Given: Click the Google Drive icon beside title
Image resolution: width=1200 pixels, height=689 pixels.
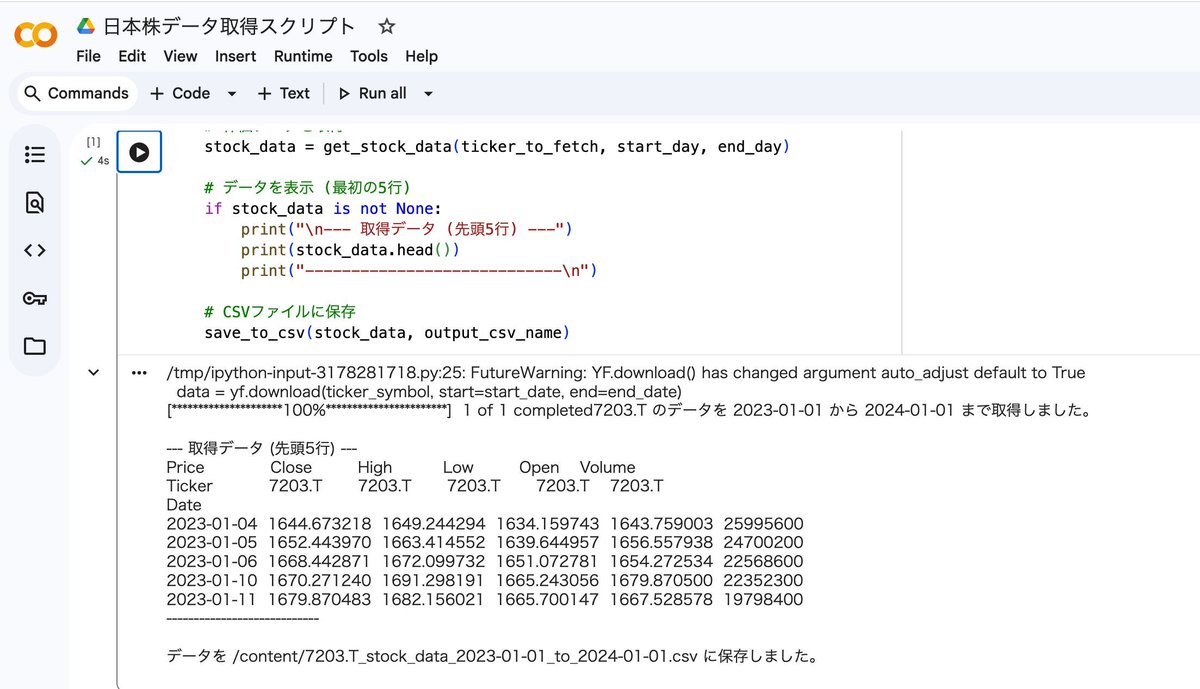Looking at the screenshot, I should tap(86, 26).
